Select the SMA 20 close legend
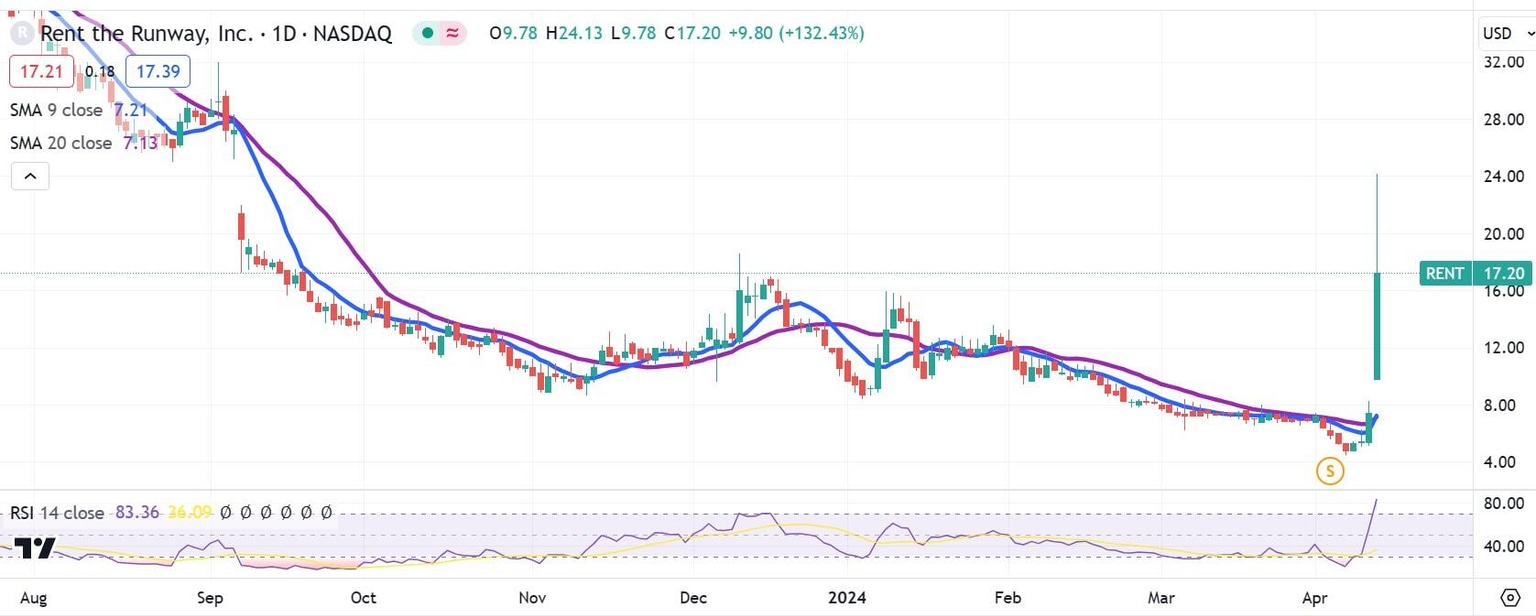 click(x=61, y=143)
